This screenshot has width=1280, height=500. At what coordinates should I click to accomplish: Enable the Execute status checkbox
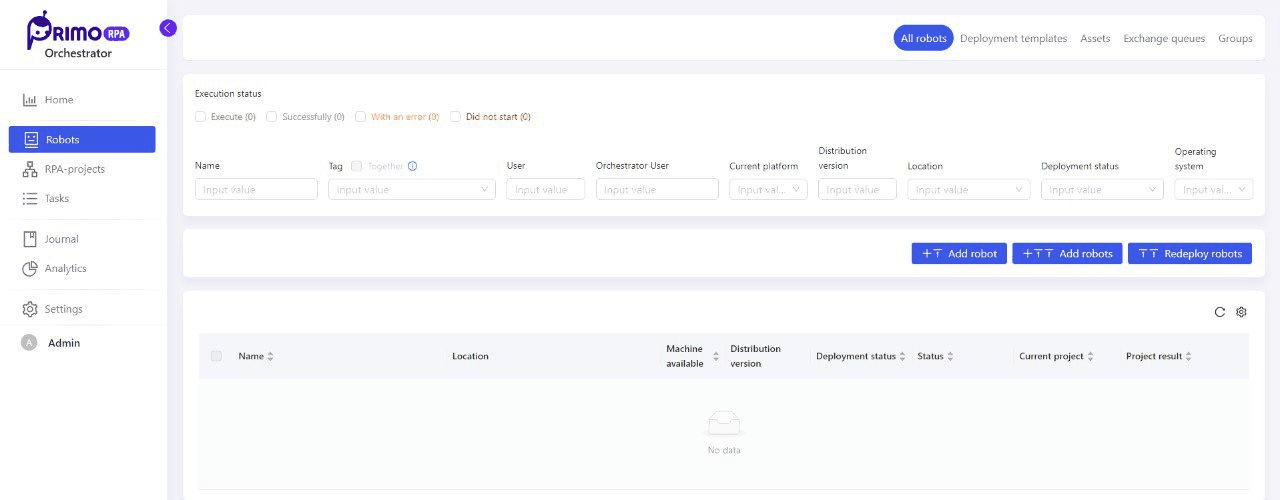click(201, 117)
